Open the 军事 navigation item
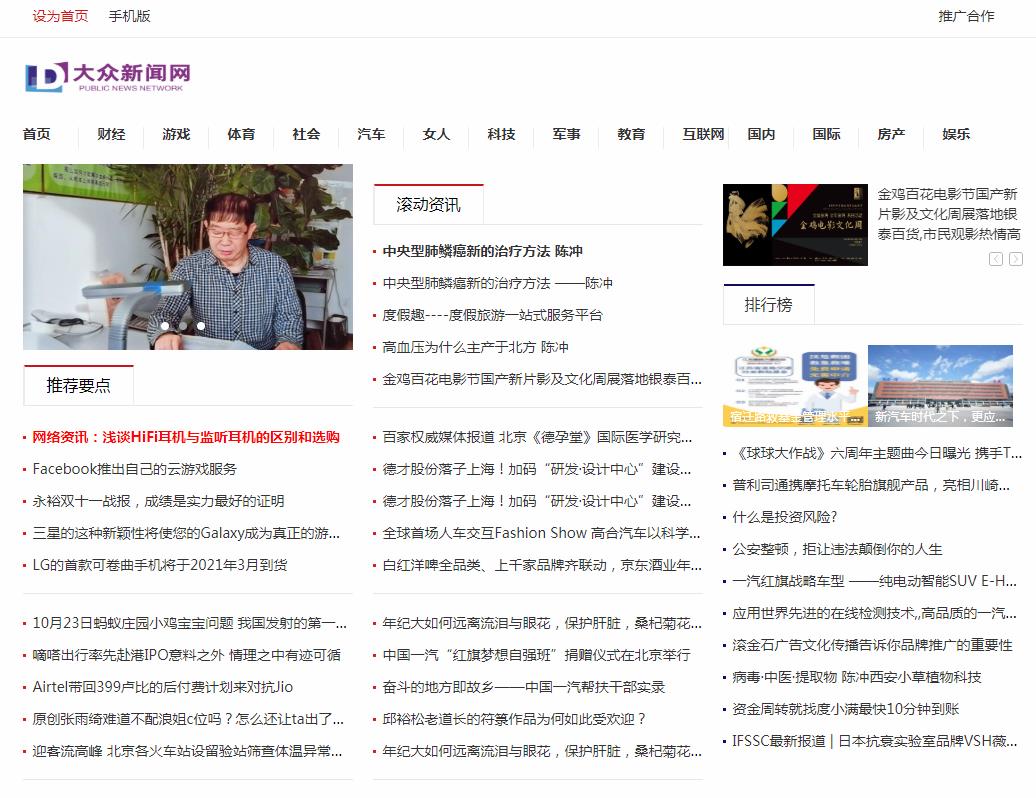 566,134
